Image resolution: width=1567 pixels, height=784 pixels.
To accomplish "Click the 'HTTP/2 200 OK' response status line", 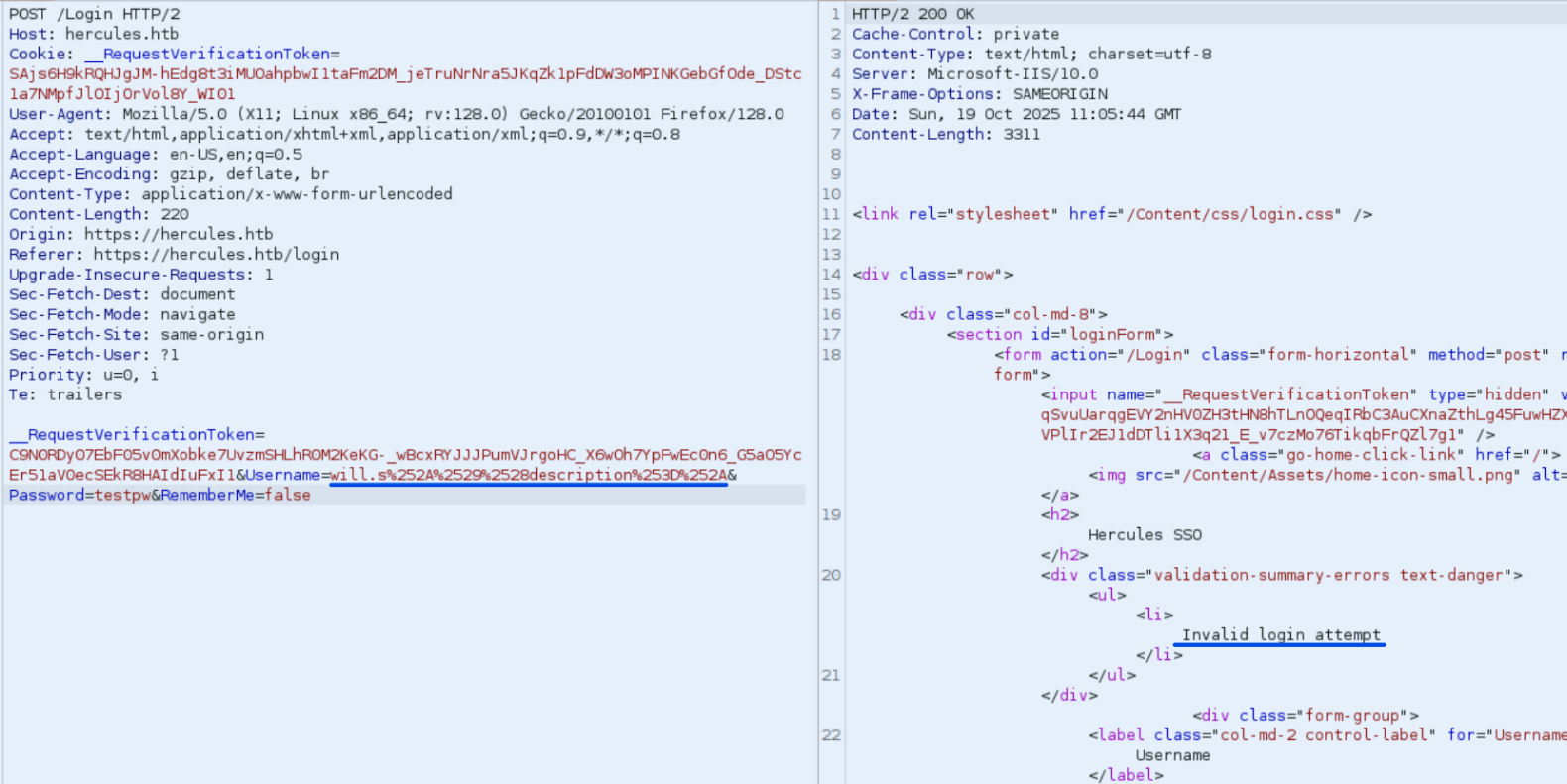I will coord(913,14).
